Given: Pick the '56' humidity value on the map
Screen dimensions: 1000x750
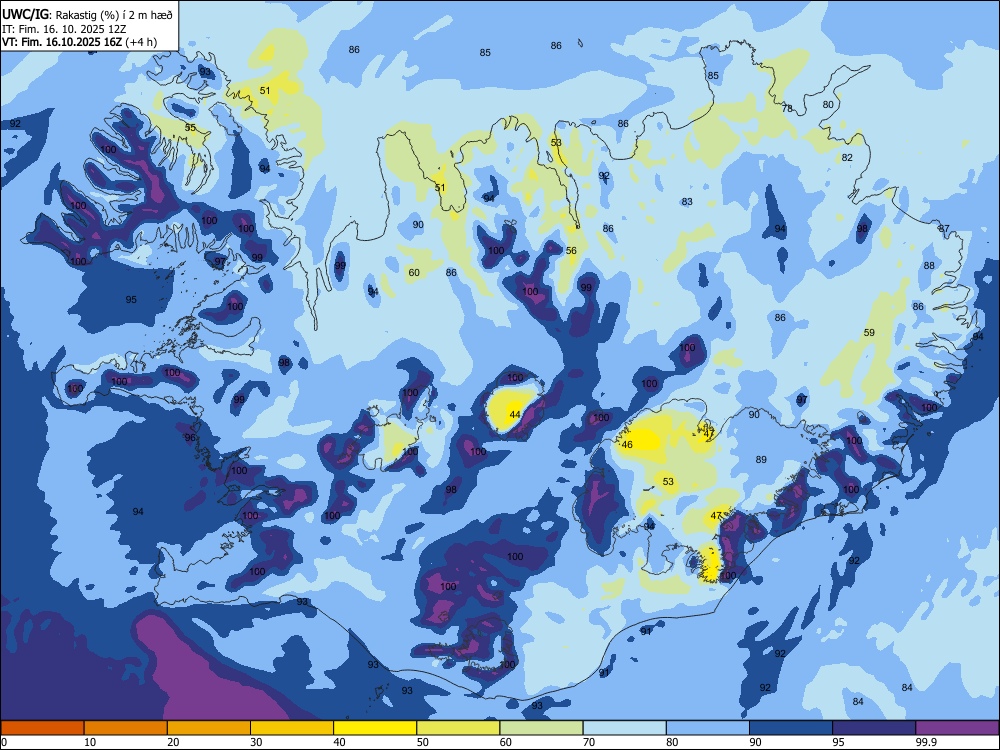Looking at the screenshot, I should pos(571,251).
